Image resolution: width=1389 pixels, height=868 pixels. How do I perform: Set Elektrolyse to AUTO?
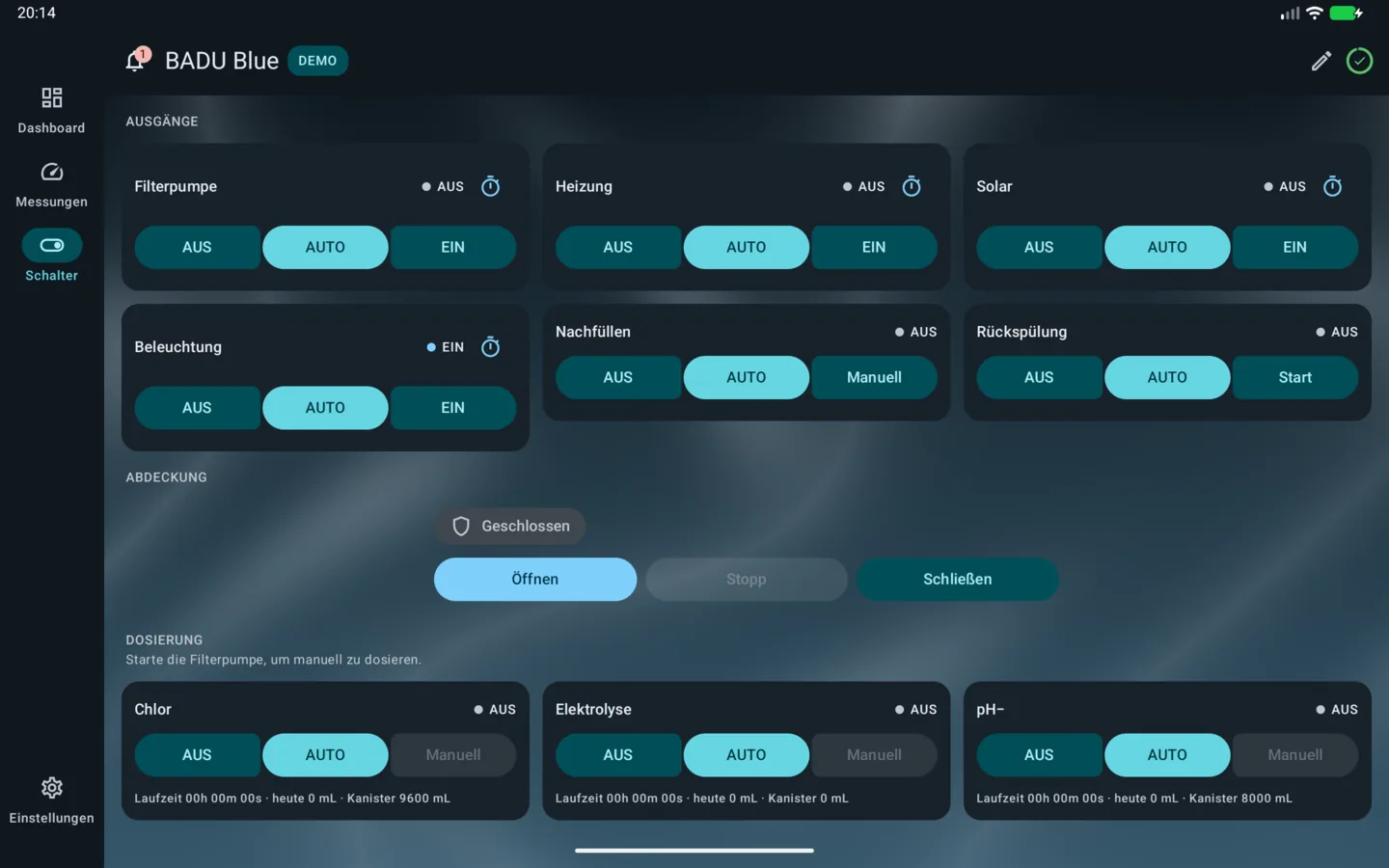[747, 755]
